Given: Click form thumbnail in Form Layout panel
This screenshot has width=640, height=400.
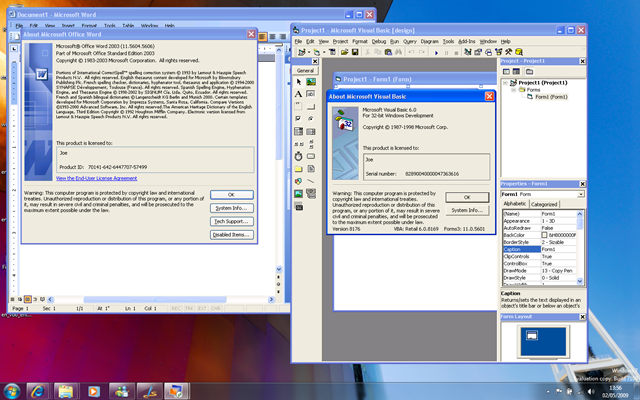Looking at the screenshot, I should point(531,335).
